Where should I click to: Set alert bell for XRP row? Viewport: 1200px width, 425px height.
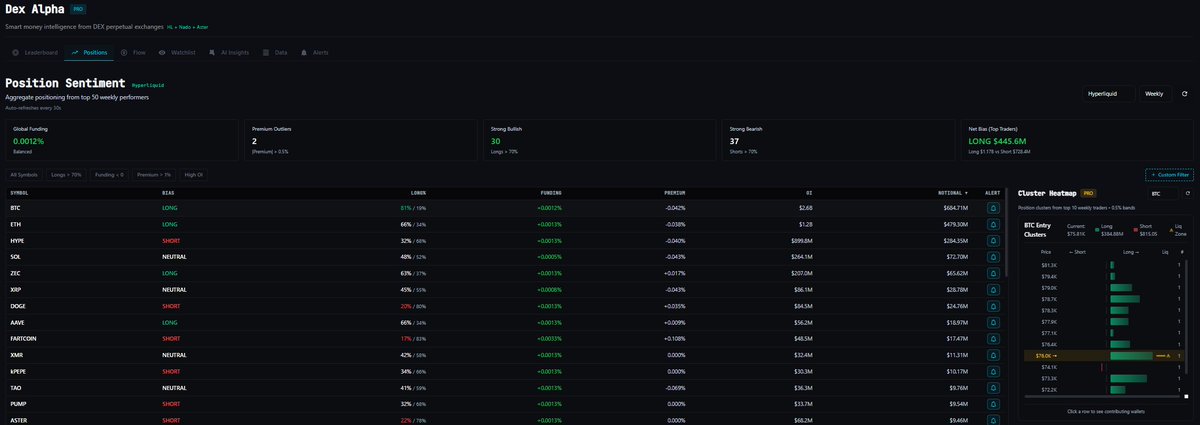point(993,289)
